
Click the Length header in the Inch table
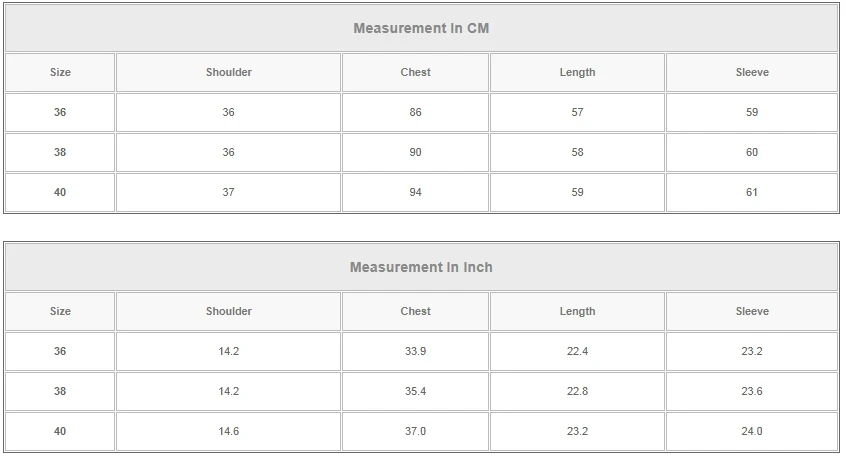pos(577,311)
